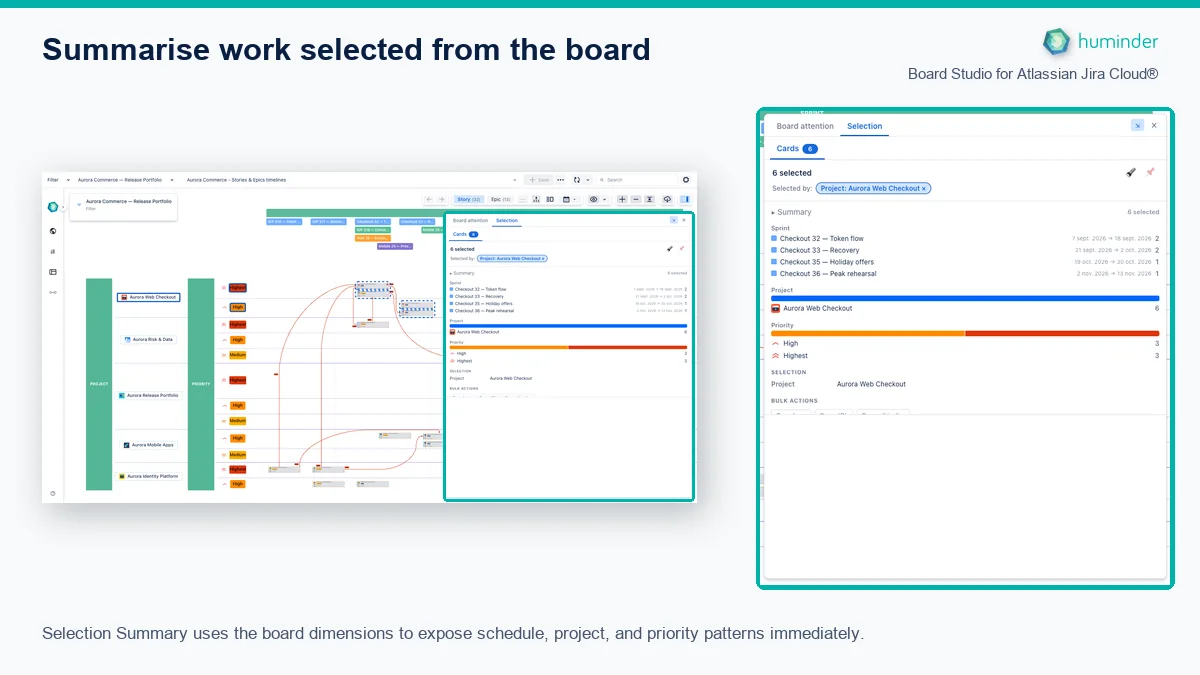Click the 'Highest' priority row in enlarged panel
Image resolution: width=1200 pixels, height=675 pixels.
pyautogui.click(x=965, y=355)
